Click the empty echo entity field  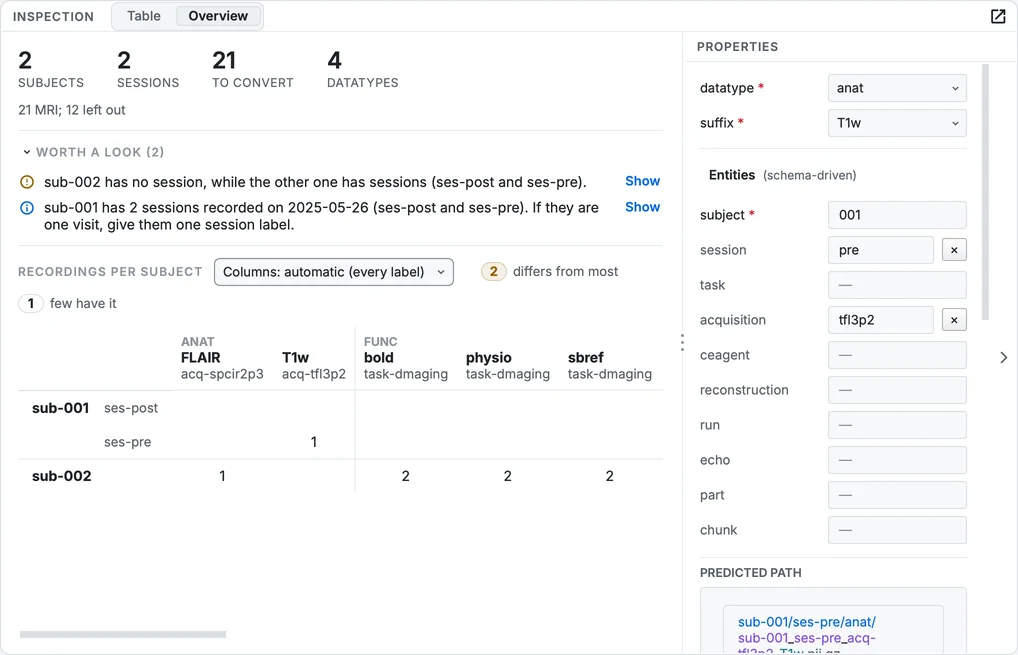897,460
